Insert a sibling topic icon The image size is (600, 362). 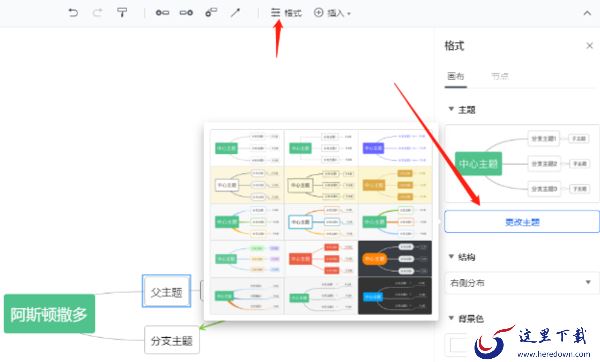(x=162, y=13)
